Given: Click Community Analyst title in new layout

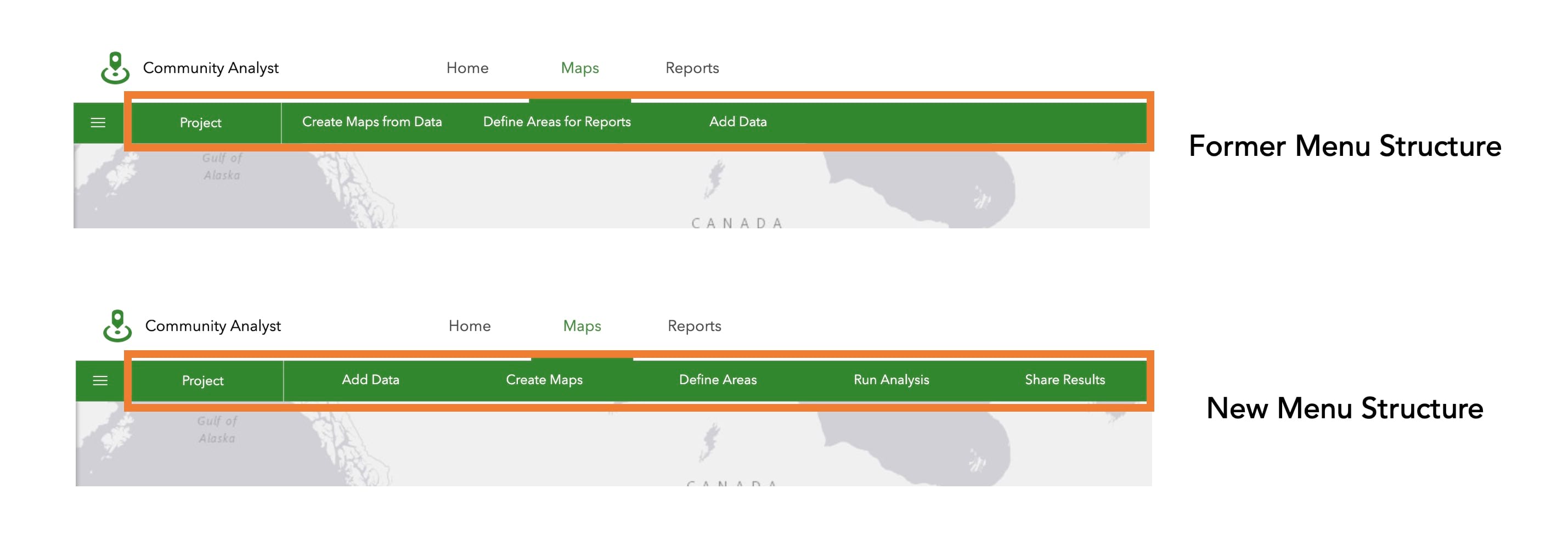Looking at the screenshot, I should pos(213,326).
